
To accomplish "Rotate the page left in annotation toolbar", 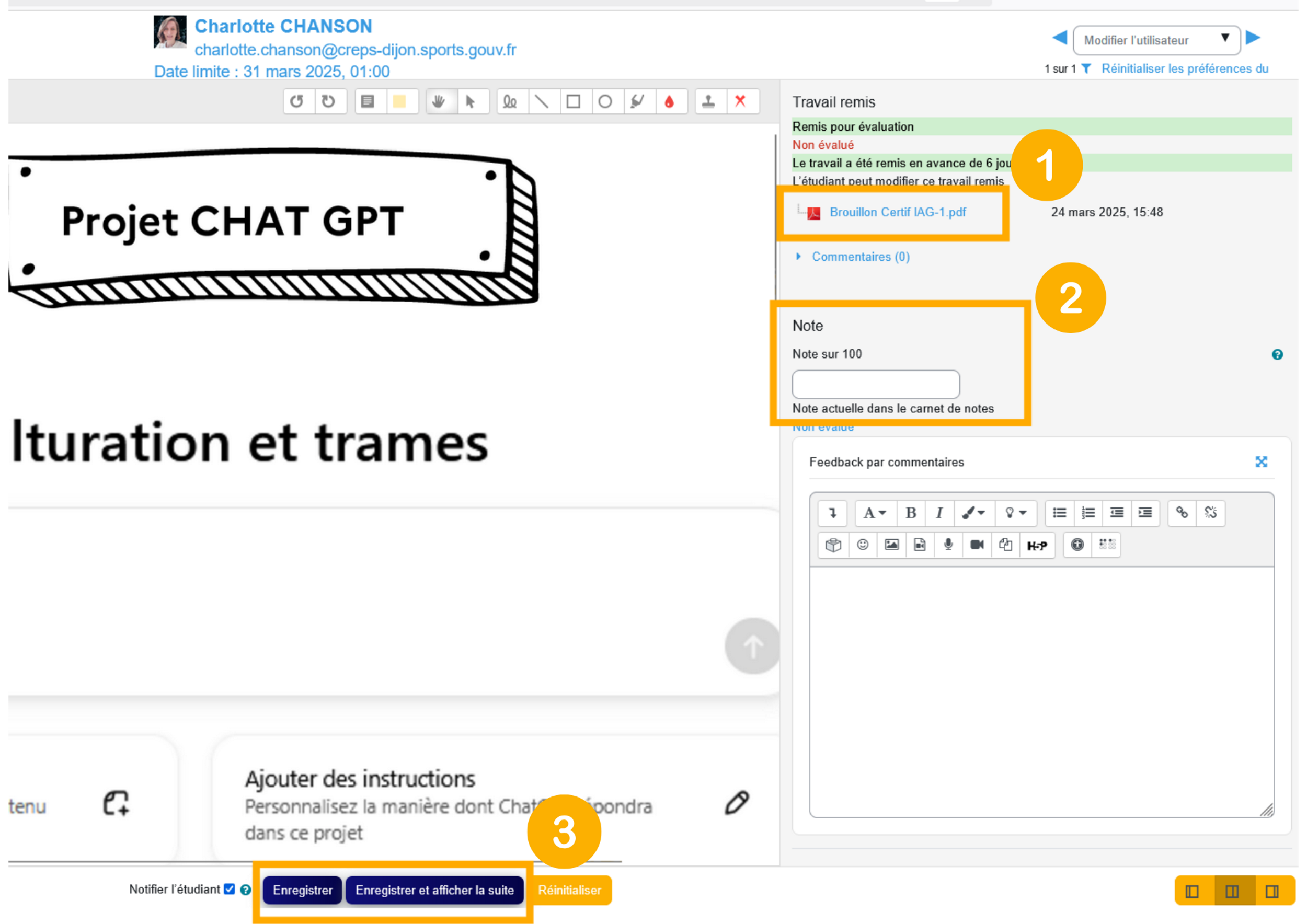I will point(297,102).
